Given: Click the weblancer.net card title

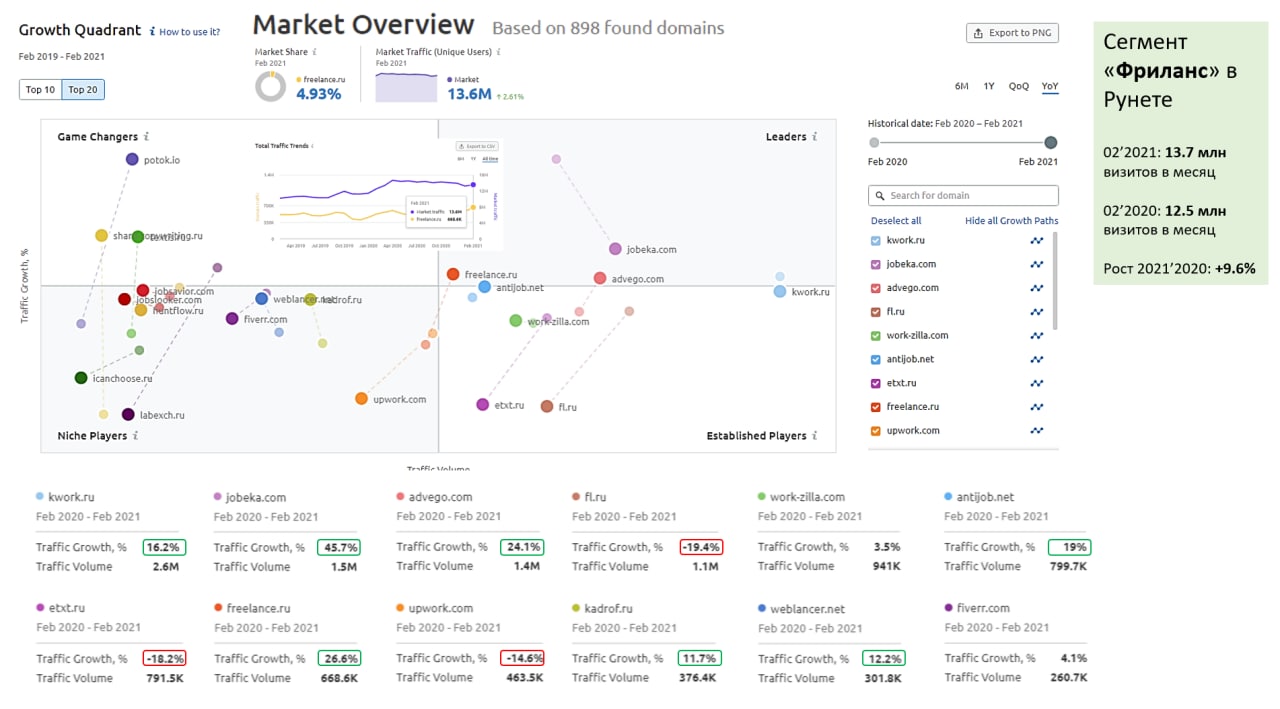Looking at the screenshot, I should tap(807, 608).
